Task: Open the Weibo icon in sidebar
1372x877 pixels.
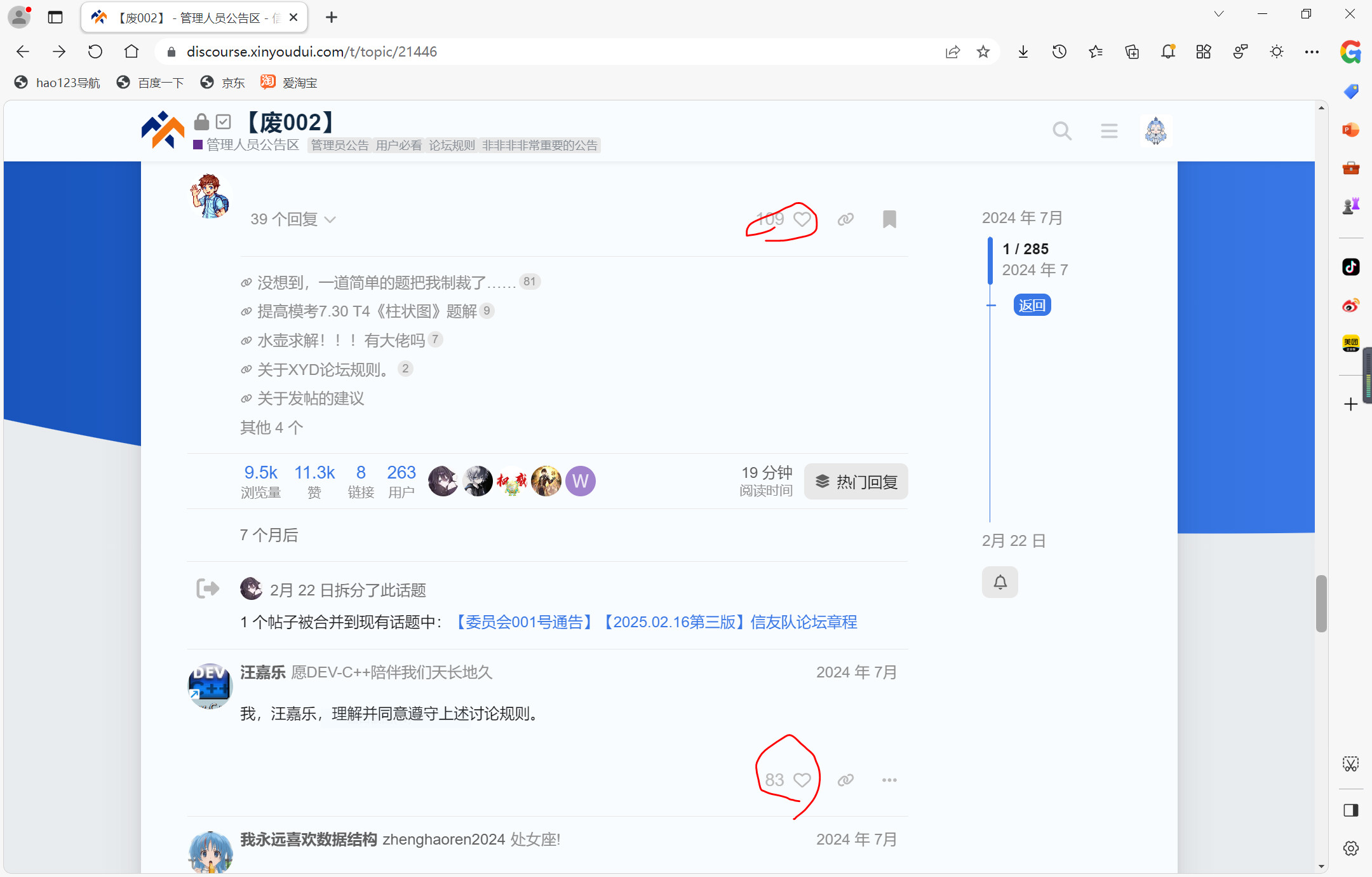Action: (1350, 306)
